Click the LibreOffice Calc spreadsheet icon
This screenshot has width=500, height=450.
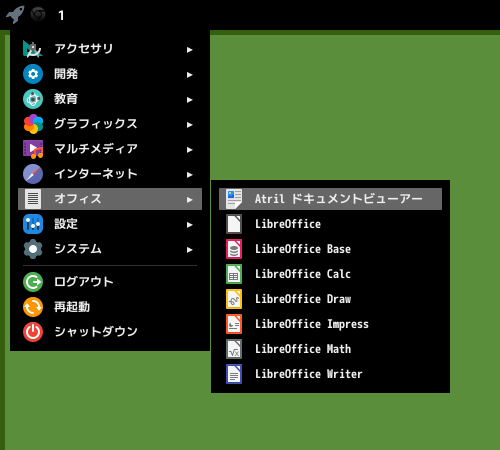(234, 274)
